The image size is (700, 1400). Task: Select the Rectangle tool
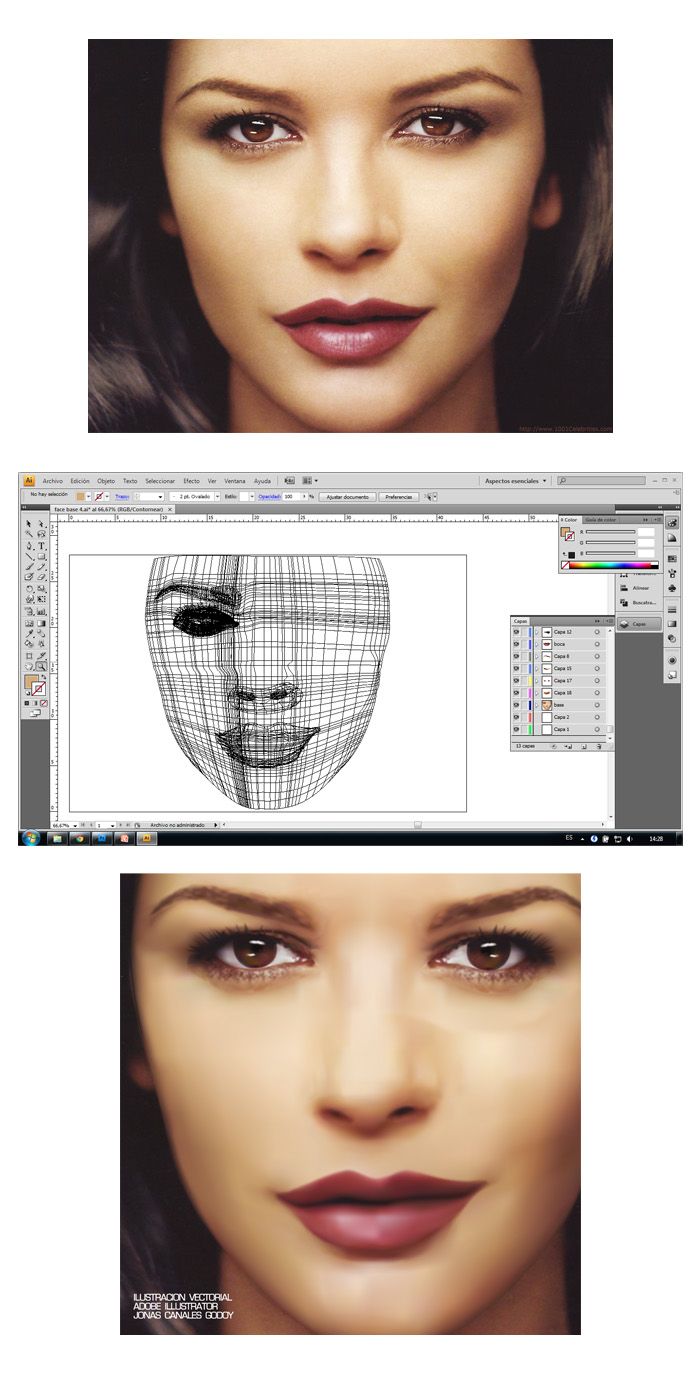[41, 557]
